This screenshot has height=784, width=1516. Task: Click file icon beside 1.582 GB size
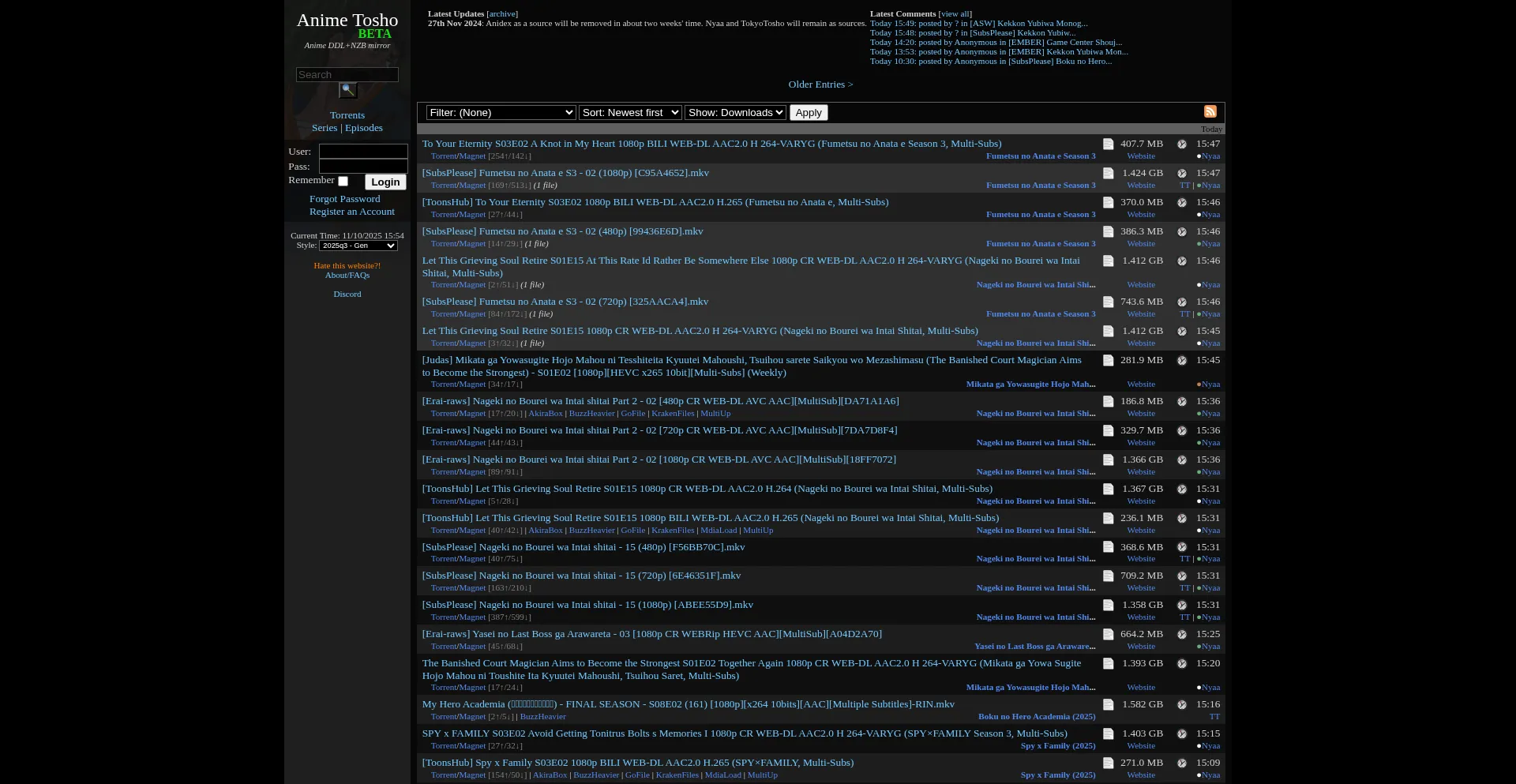click(x=1108, y=705)
